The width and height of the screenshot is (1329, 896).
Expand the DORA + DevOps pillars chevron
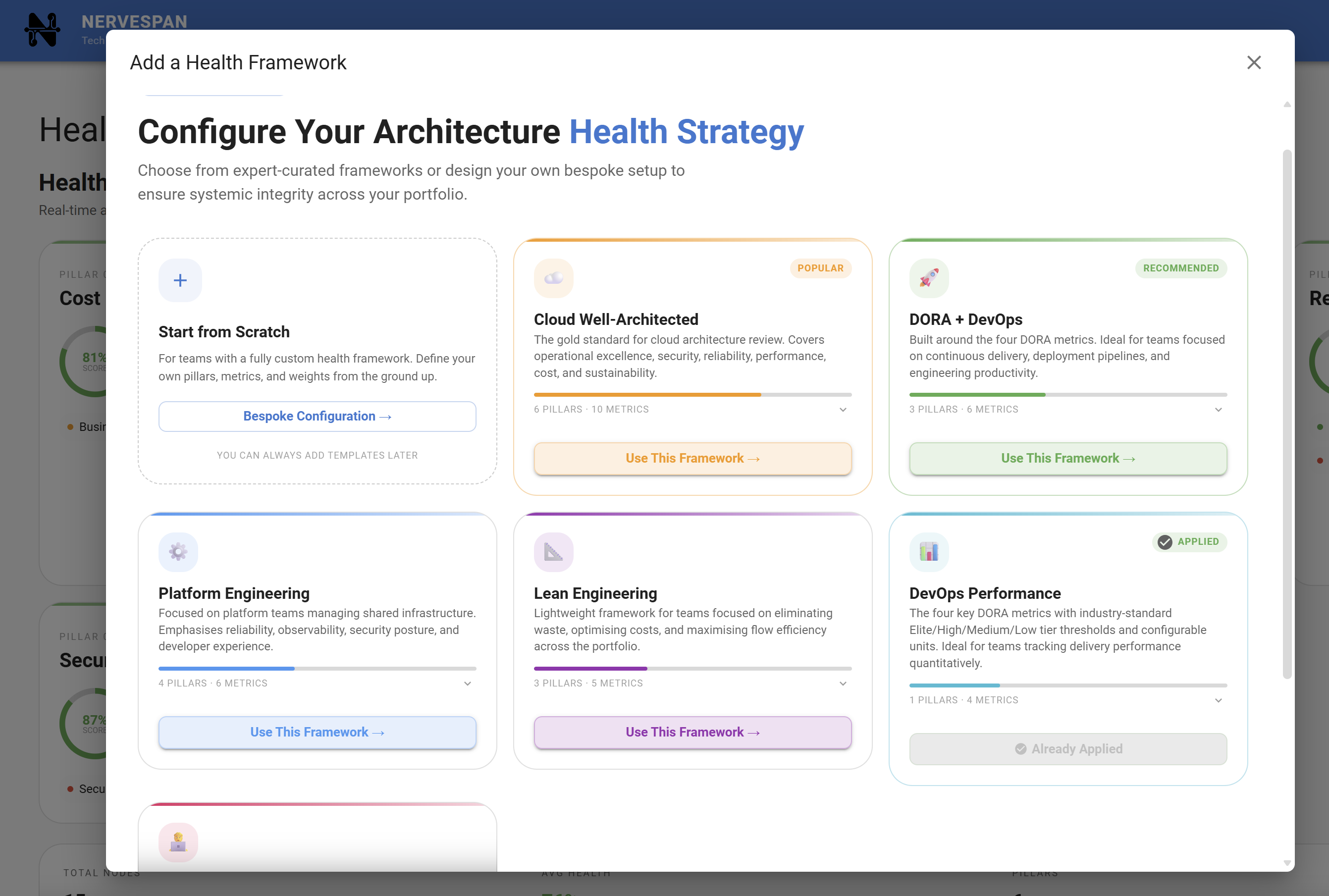(1218, 410)
